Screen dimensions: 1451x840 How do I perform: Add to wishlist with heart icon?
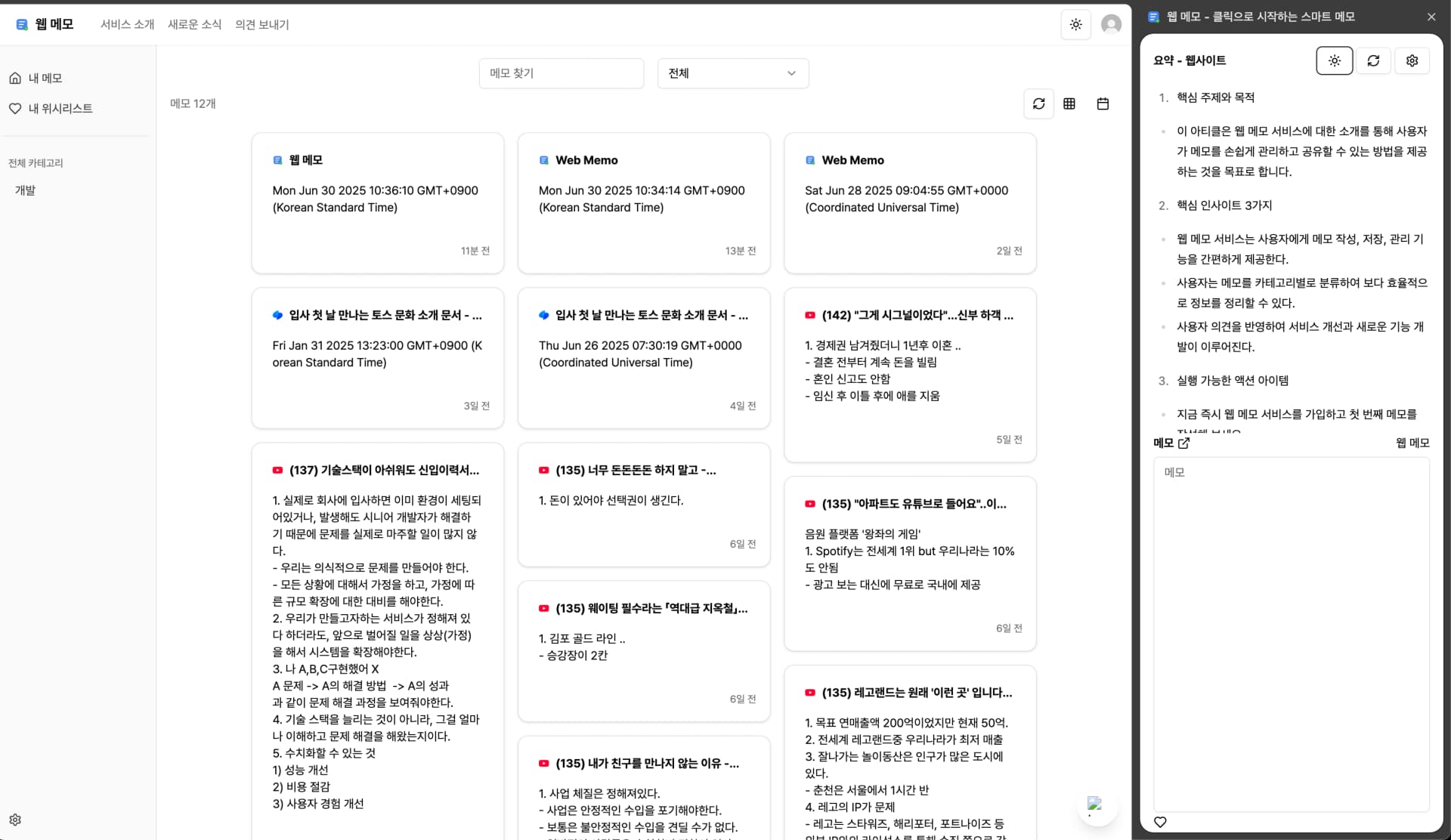1160,822
